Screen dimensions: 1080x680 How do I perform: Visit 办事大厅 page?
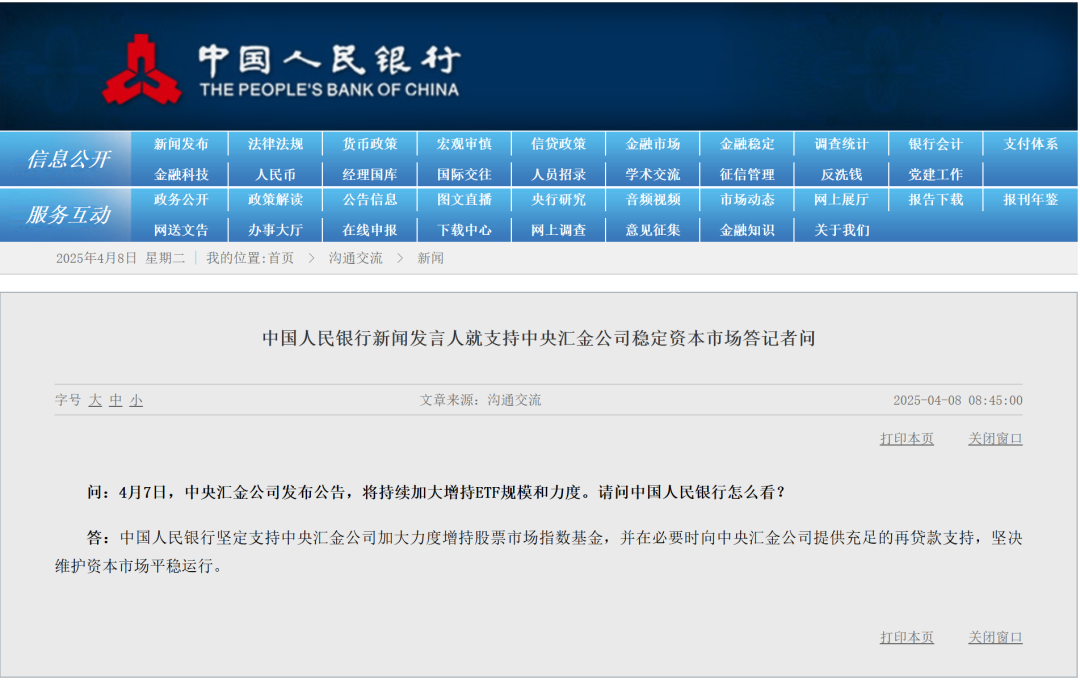point(276,230)
